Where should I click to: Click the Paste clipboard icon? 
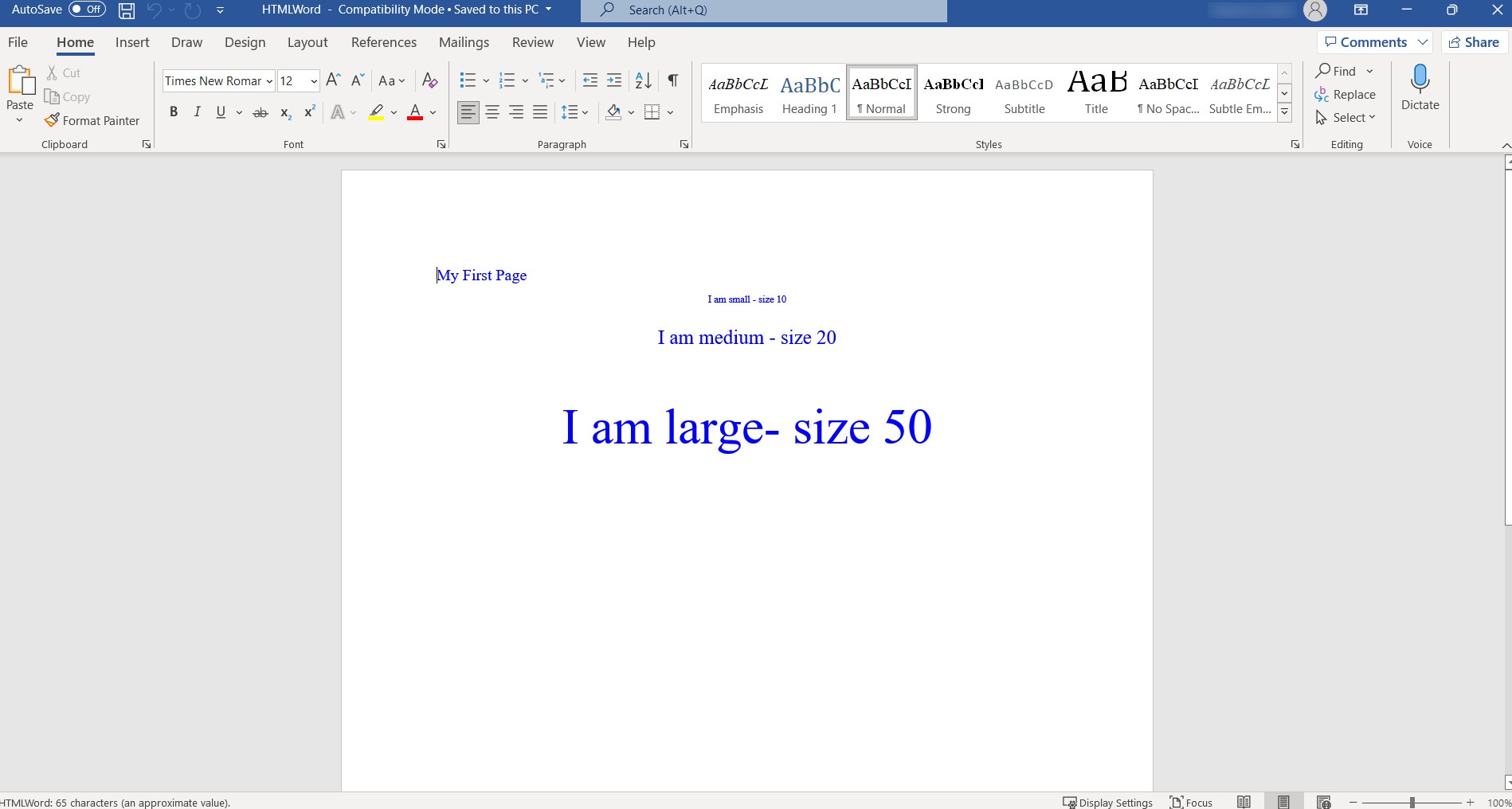click(x=20, y=81)
